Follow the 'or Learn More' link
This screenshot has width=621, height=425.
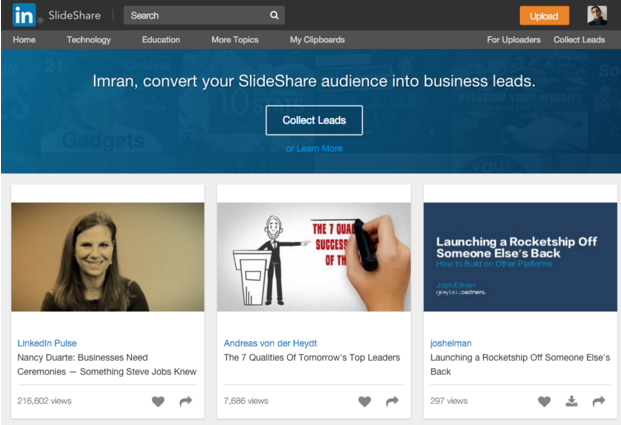314,148
